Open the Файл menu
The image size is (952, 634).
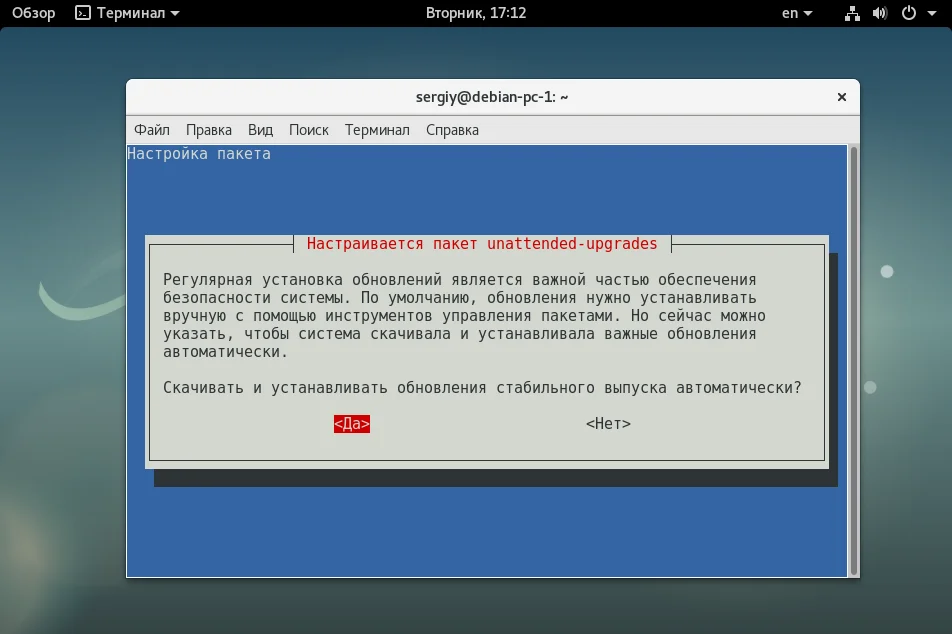tap(152, 130)
